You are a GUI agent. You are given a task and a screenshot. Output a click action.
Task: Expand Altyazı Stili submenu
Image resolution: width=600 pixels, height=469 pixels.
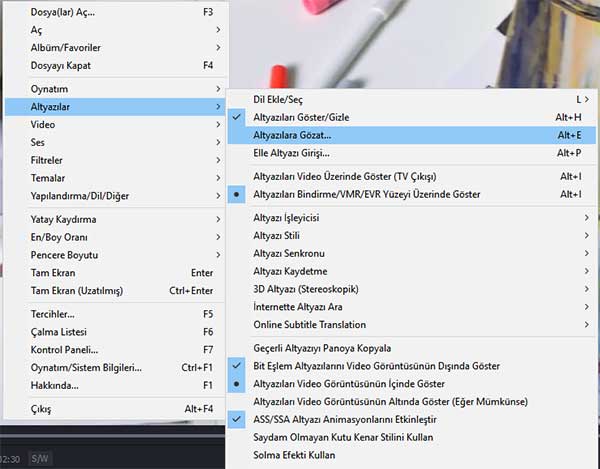coord(412,235)
